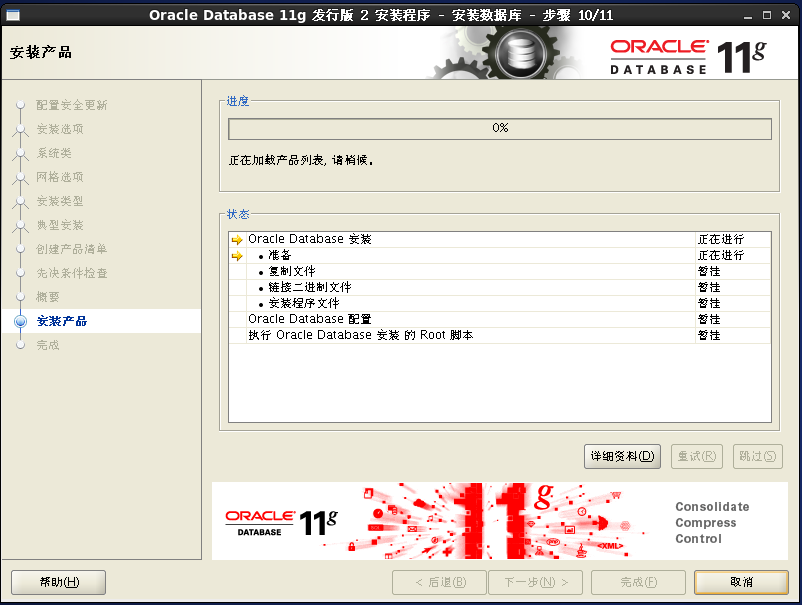Go back with the 后退(B) button
Image resolution: width=802 pixels, height=605 pixels.
[x=440, y=582]
